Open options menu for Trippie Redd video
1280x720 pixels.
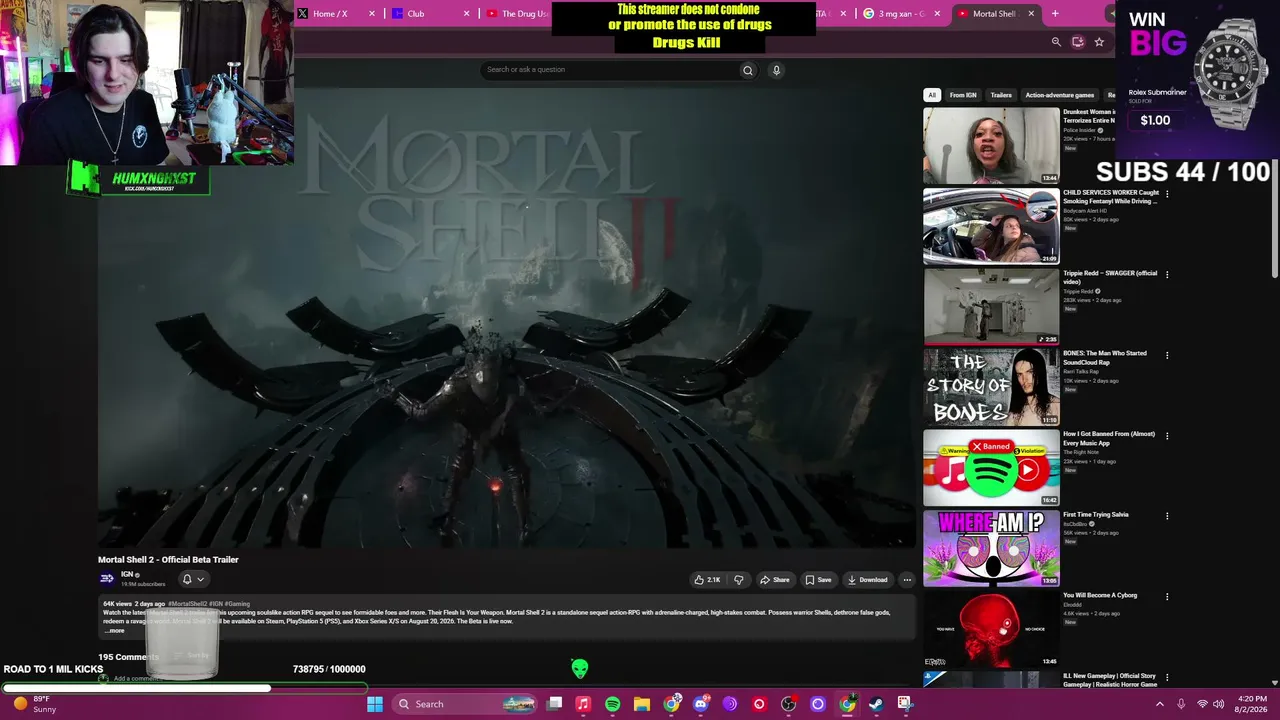point(1167,274)
